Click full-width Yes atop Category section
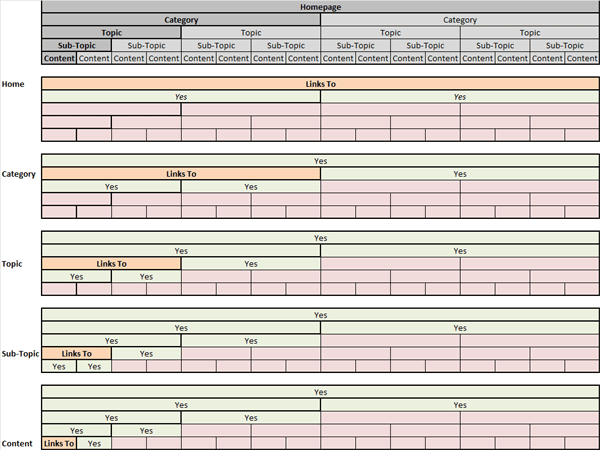The height and width of the screenshot is (450, 600). [x=320, y=160]
